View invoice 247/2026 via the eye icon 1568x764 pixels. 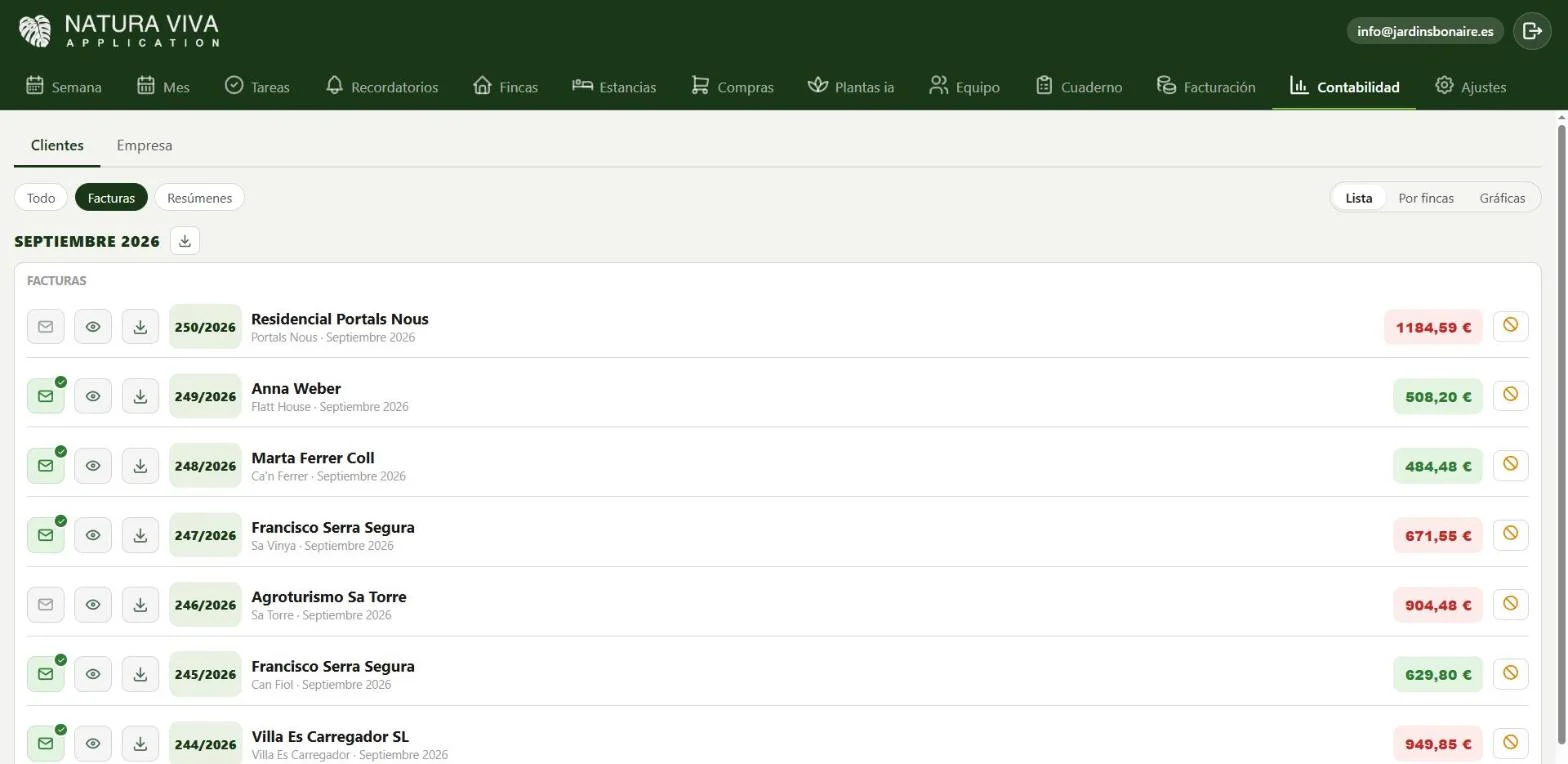pos(93,535)
